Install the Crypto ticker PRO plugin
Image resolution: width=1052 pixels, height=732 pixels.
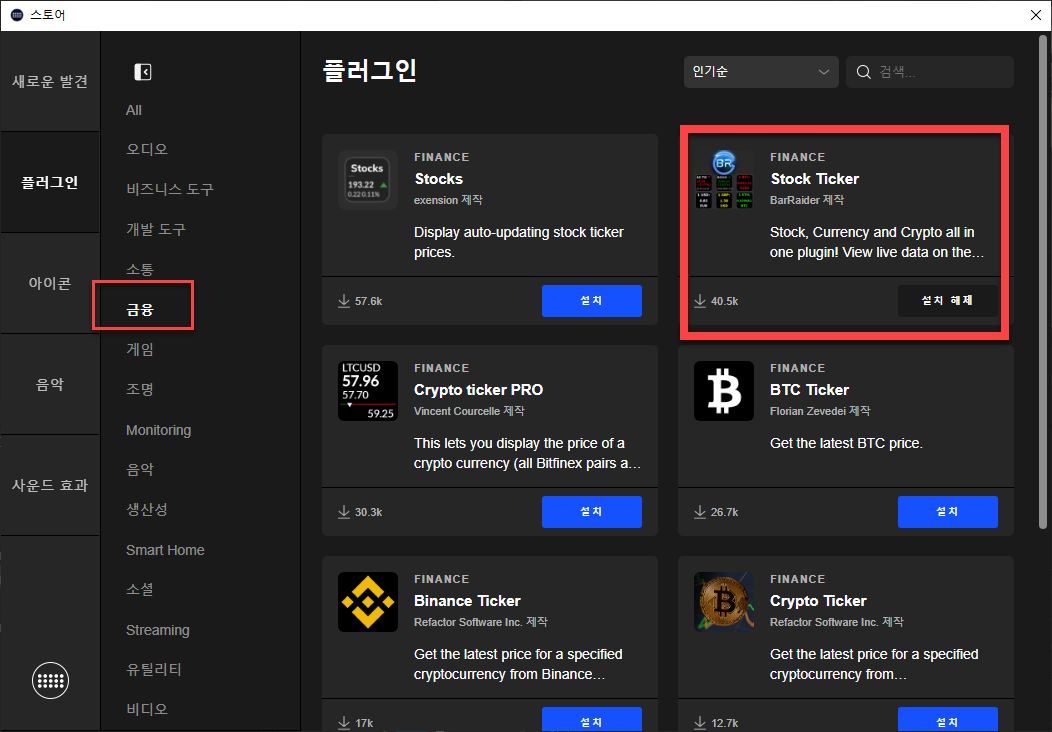point(592,512)
